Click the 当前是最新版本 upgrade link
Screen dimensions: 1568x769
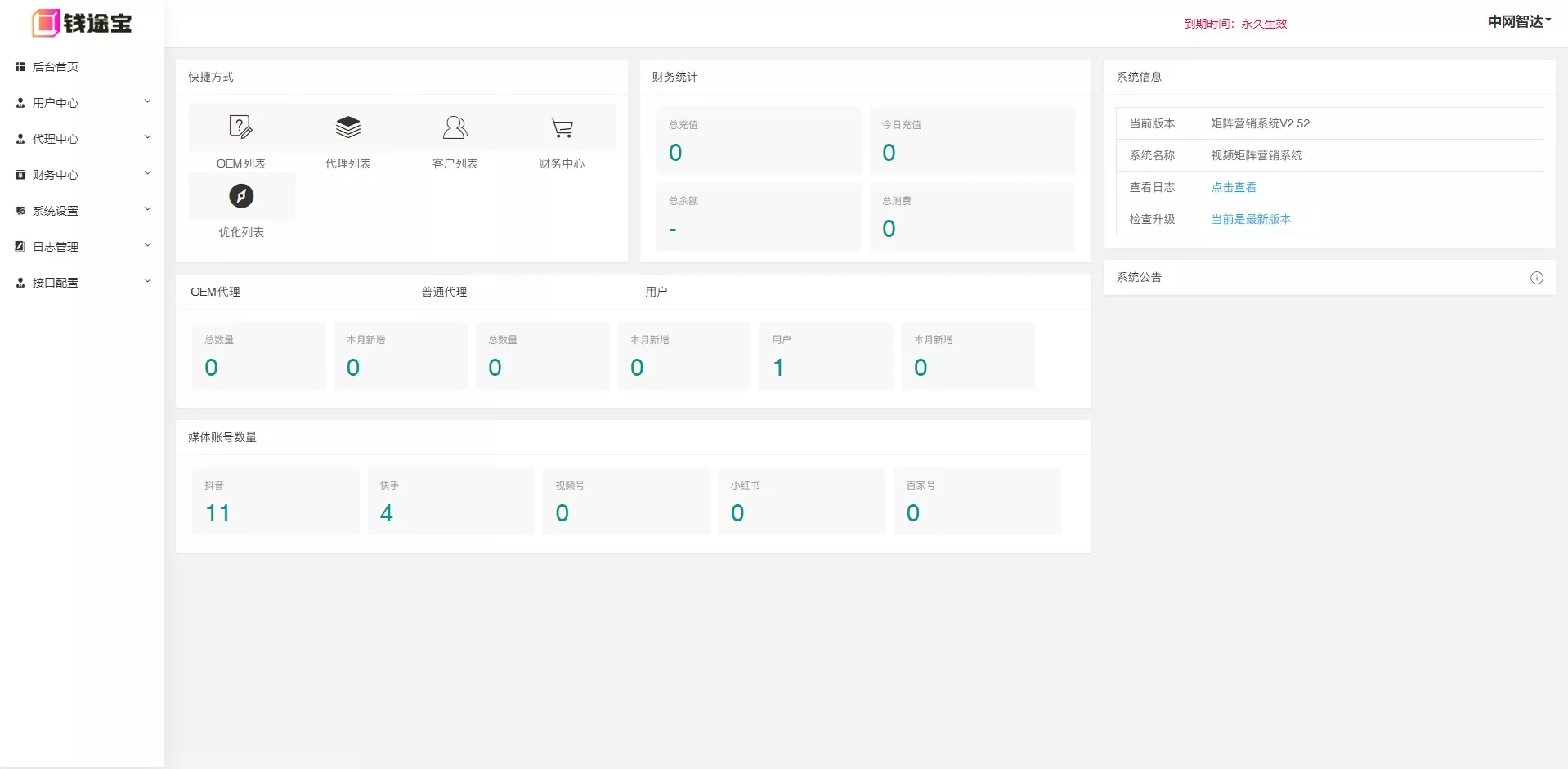coord(1250,219)
